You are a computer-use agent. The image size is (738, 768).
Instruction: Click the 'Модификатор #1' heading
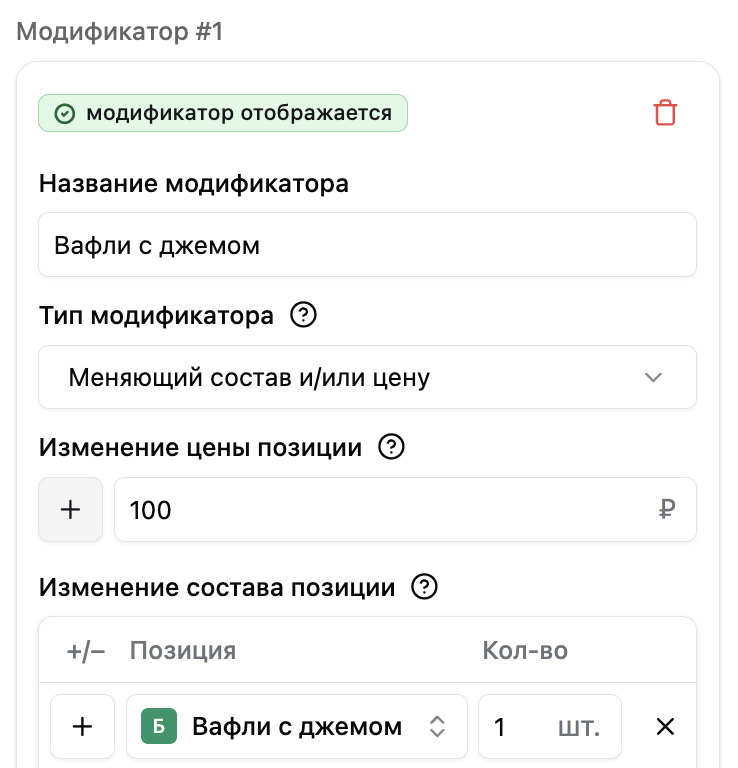[119, 32]
